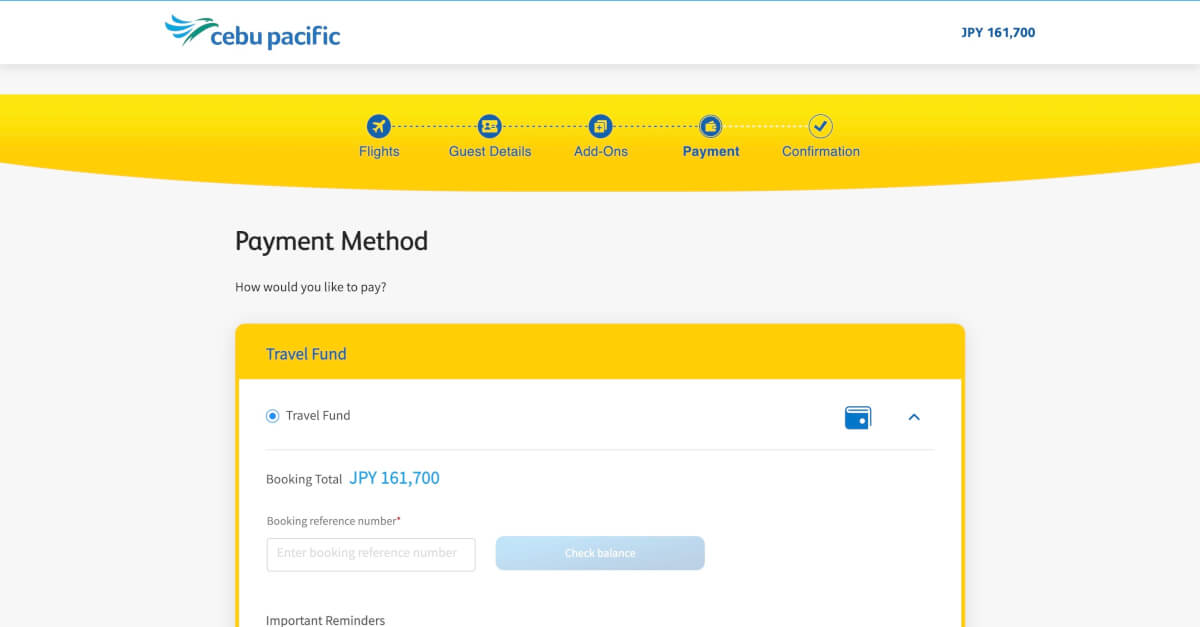
Task: Go to the Guest Details step label
Action: coord(490,152)
